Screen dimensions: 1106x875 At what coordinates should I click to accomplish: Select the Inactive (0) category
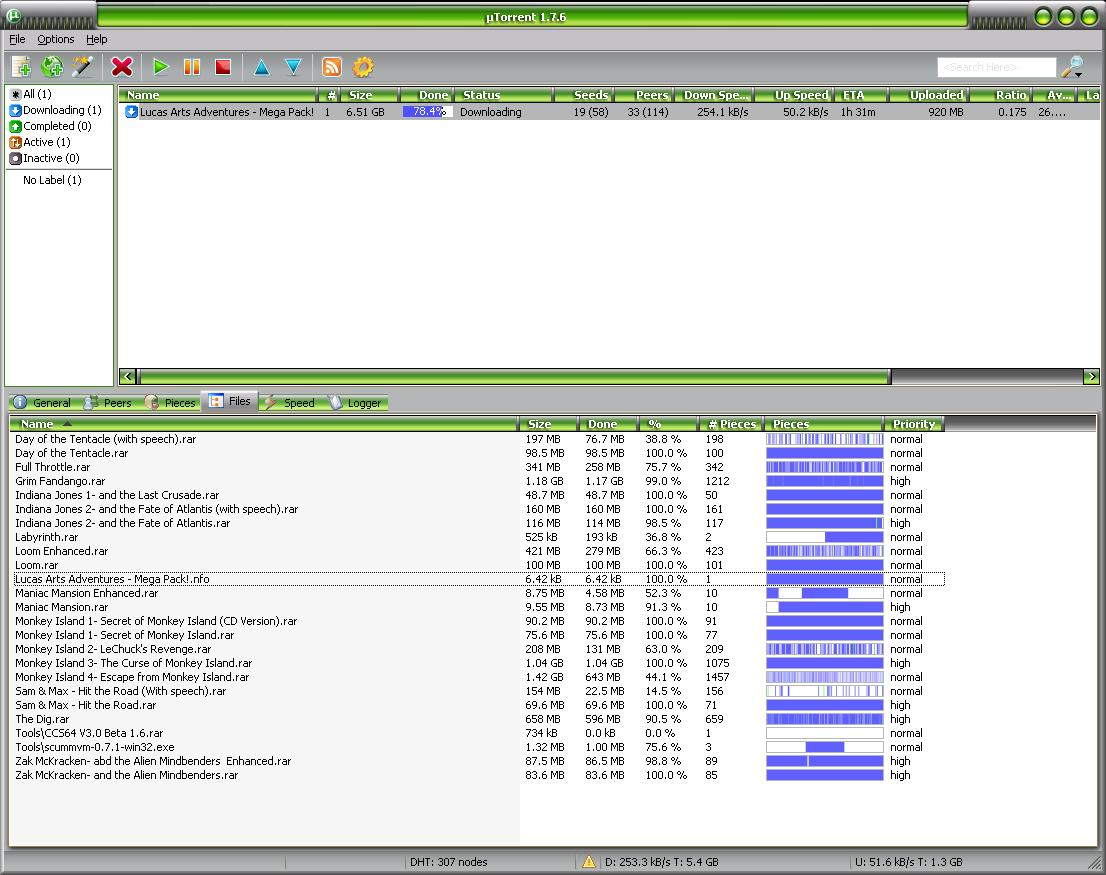pos(51,158)
